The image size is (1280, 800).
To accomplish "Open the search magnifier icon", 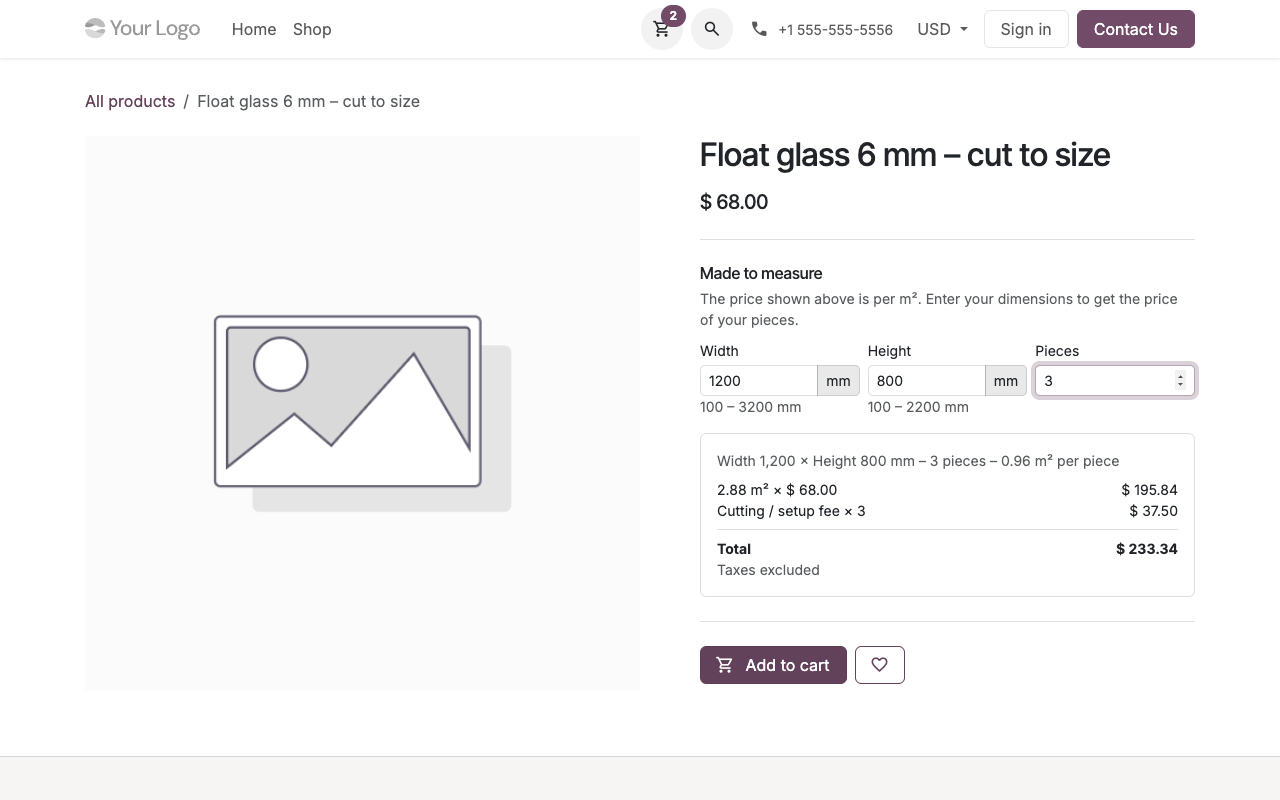I will [712, 29].
